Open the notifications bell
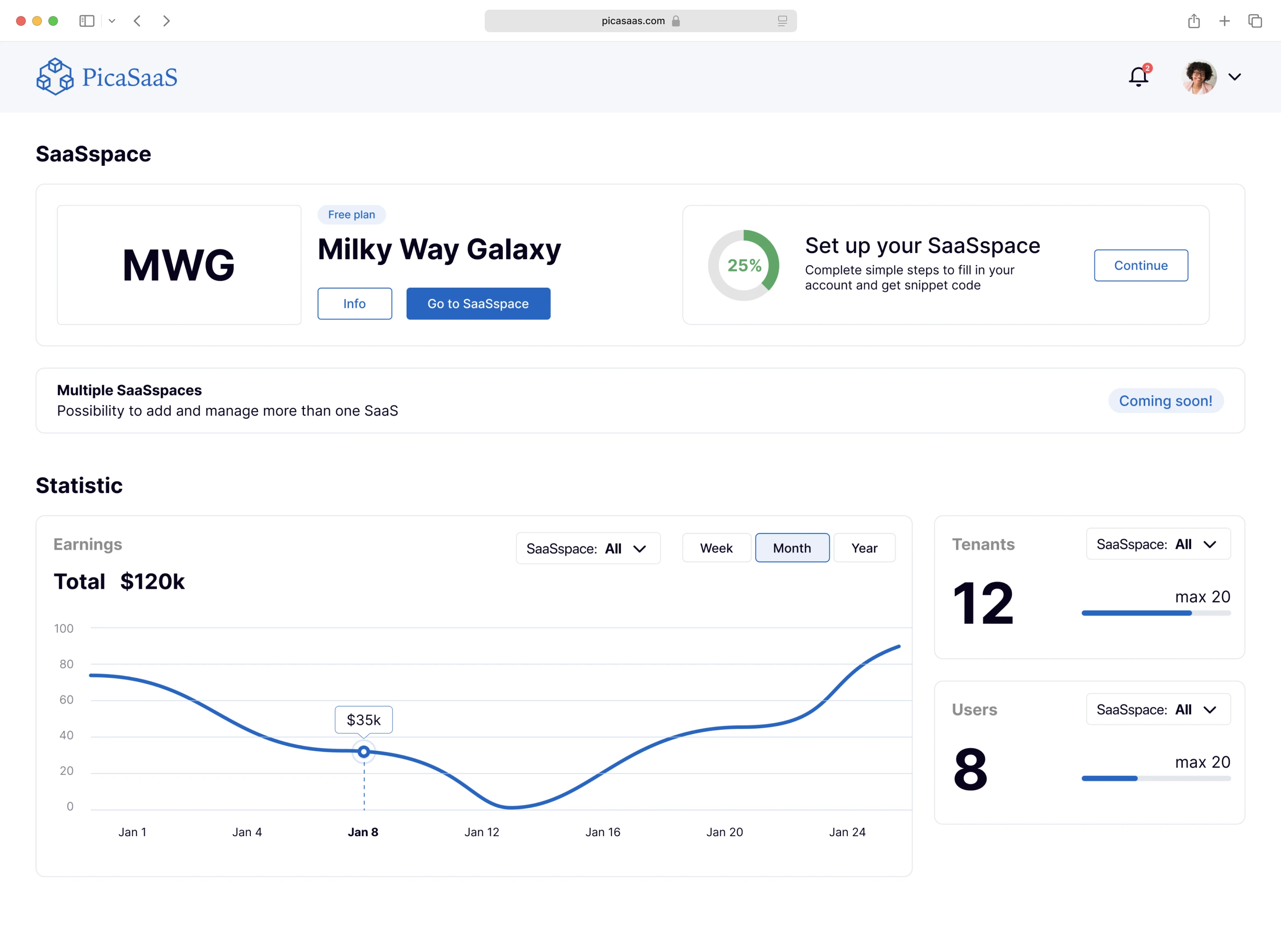The image size is (1281, 952). (x=1138, y=76)
